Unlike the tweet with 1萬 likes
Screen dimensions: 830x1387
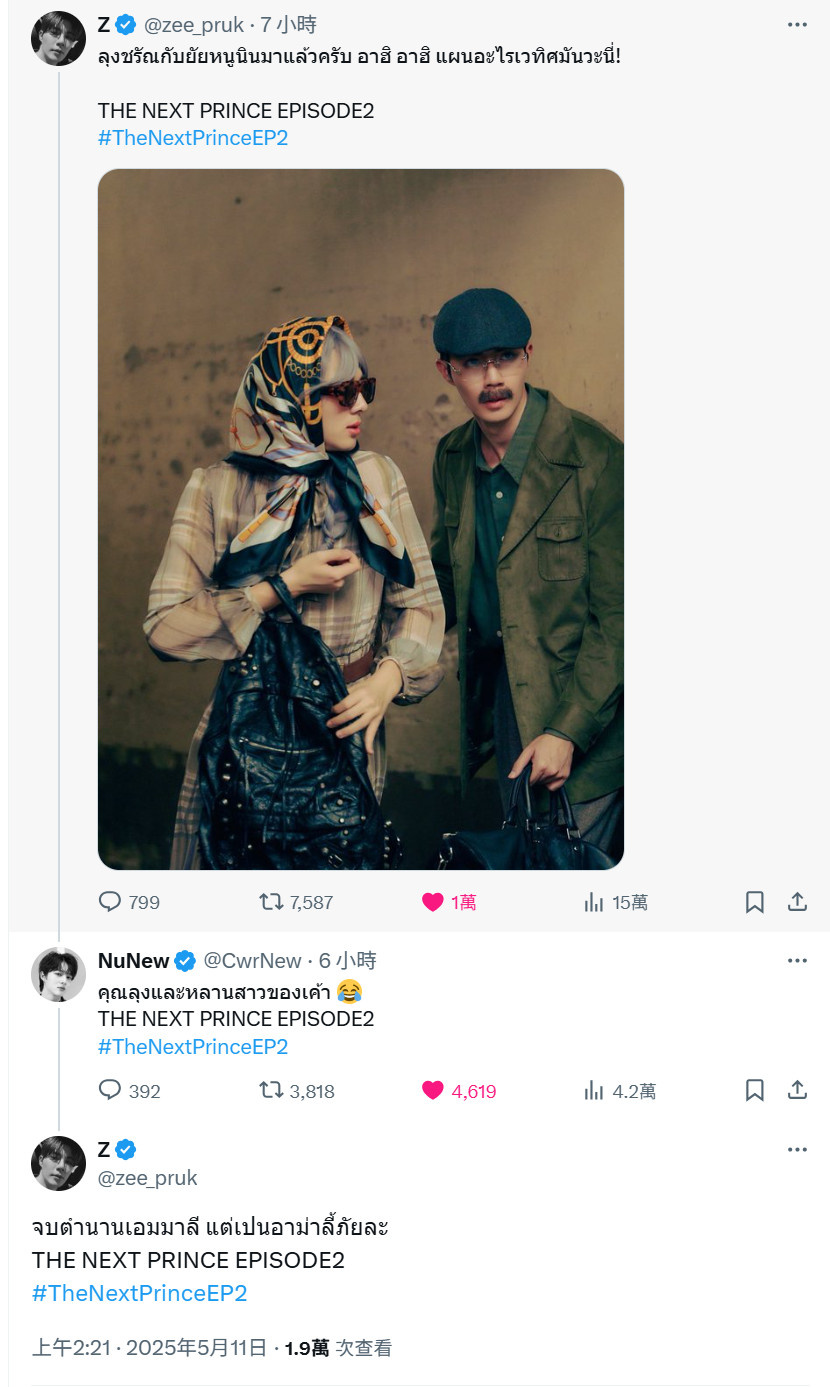(x=449, y=902)
